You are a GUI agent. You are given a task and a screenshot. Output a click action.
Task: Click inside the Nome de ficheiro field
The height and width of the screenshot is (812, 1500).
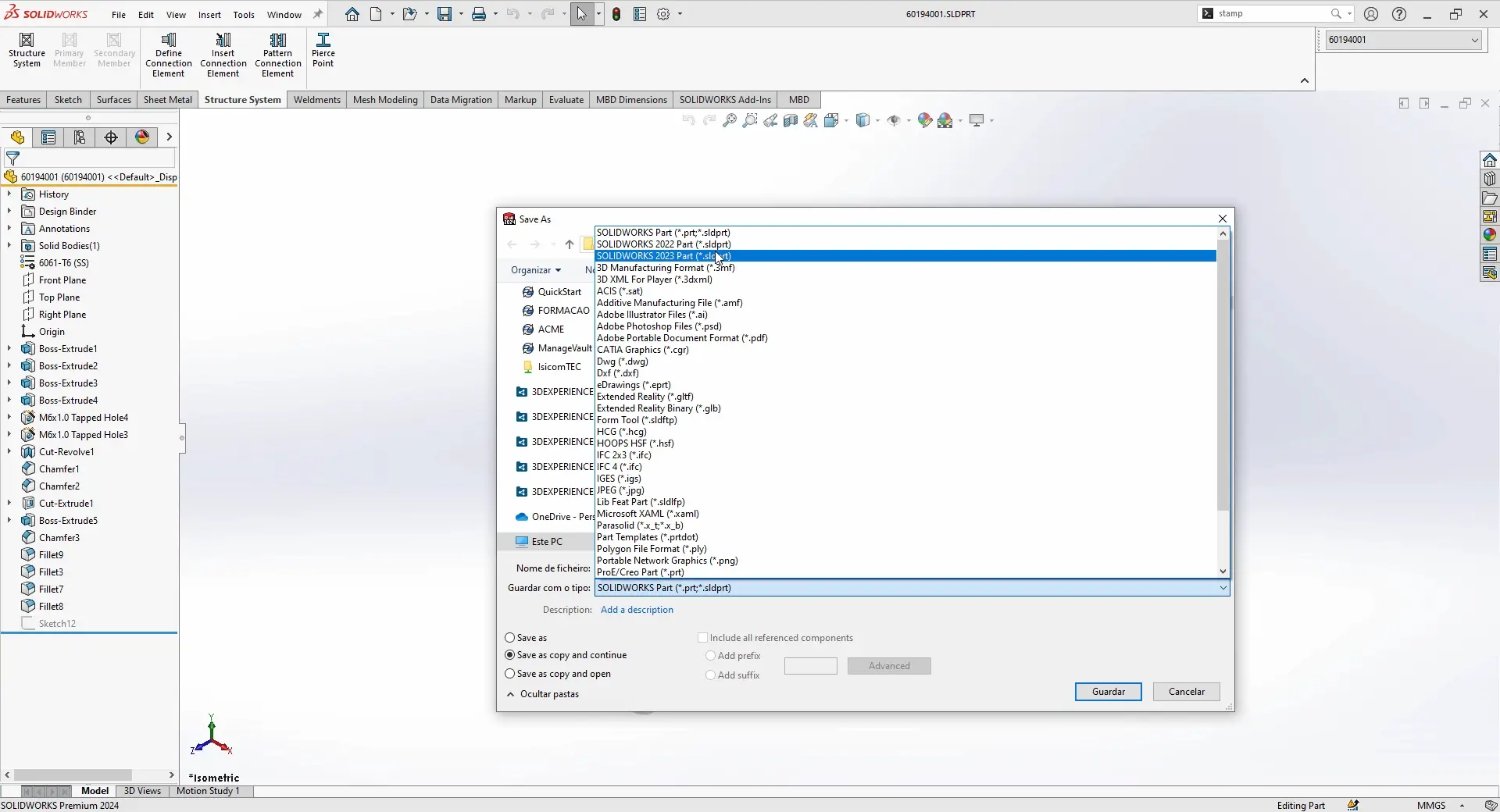point(859,568)
